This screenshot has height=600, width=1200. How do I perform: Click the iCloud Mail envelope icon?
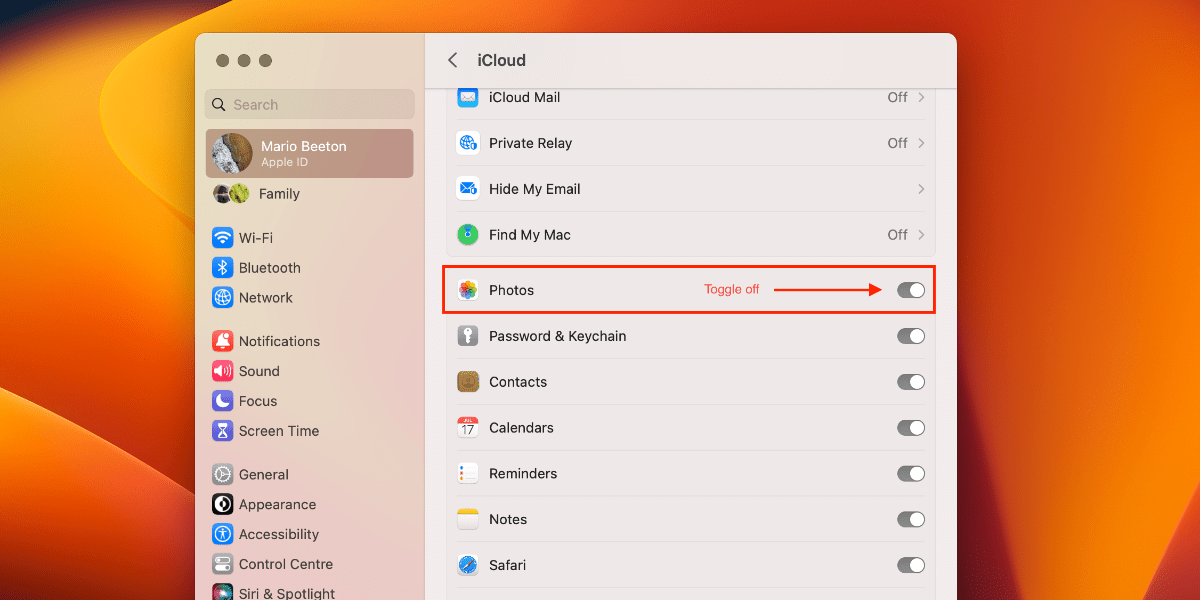click(467, 97)
